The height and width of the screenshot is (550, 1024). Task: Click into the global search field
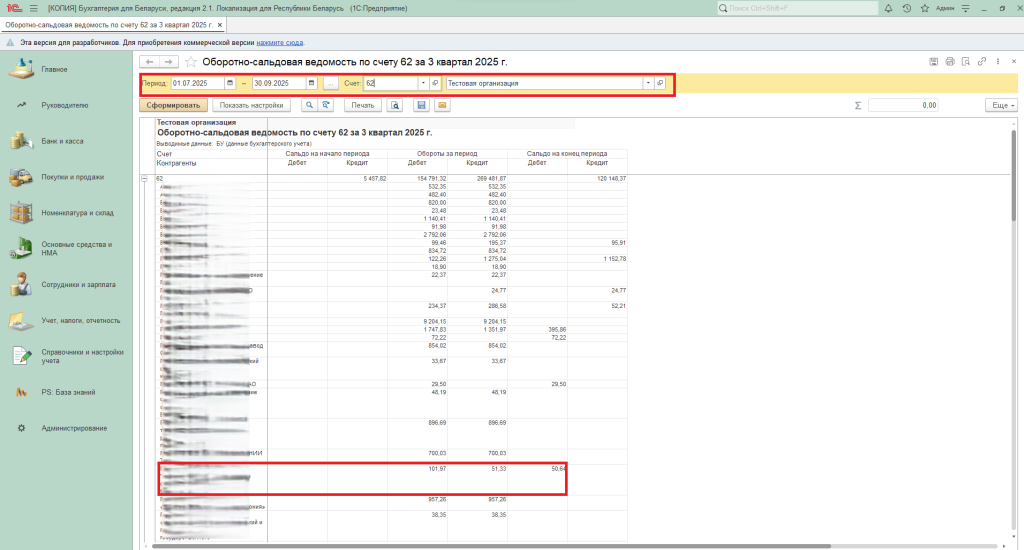click(800, 8)
